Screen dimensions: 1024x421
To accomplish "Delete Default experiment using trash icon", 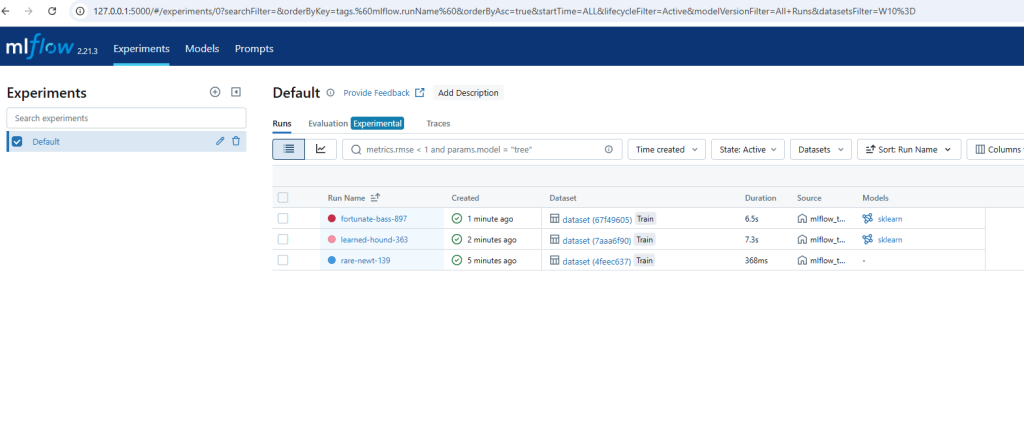I will pos(236,141).
